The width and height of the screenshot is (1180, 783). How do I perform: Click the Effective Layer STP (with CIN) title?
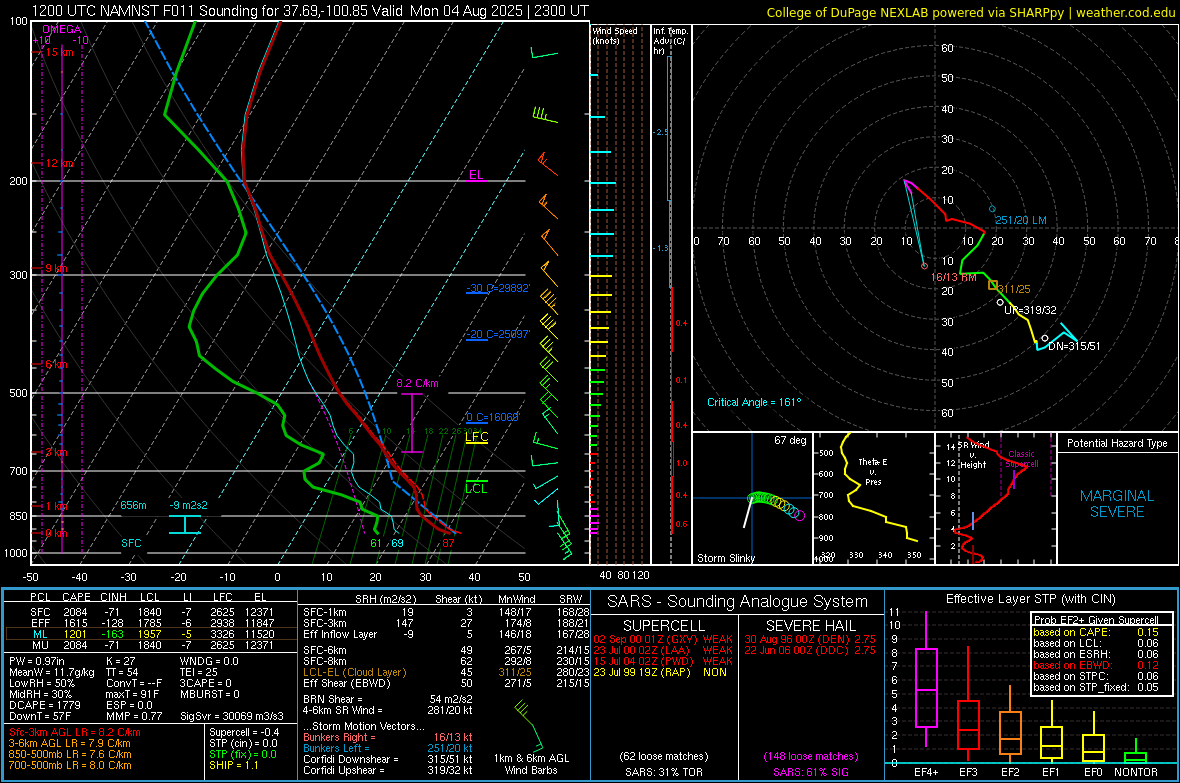coord(1030,599)
